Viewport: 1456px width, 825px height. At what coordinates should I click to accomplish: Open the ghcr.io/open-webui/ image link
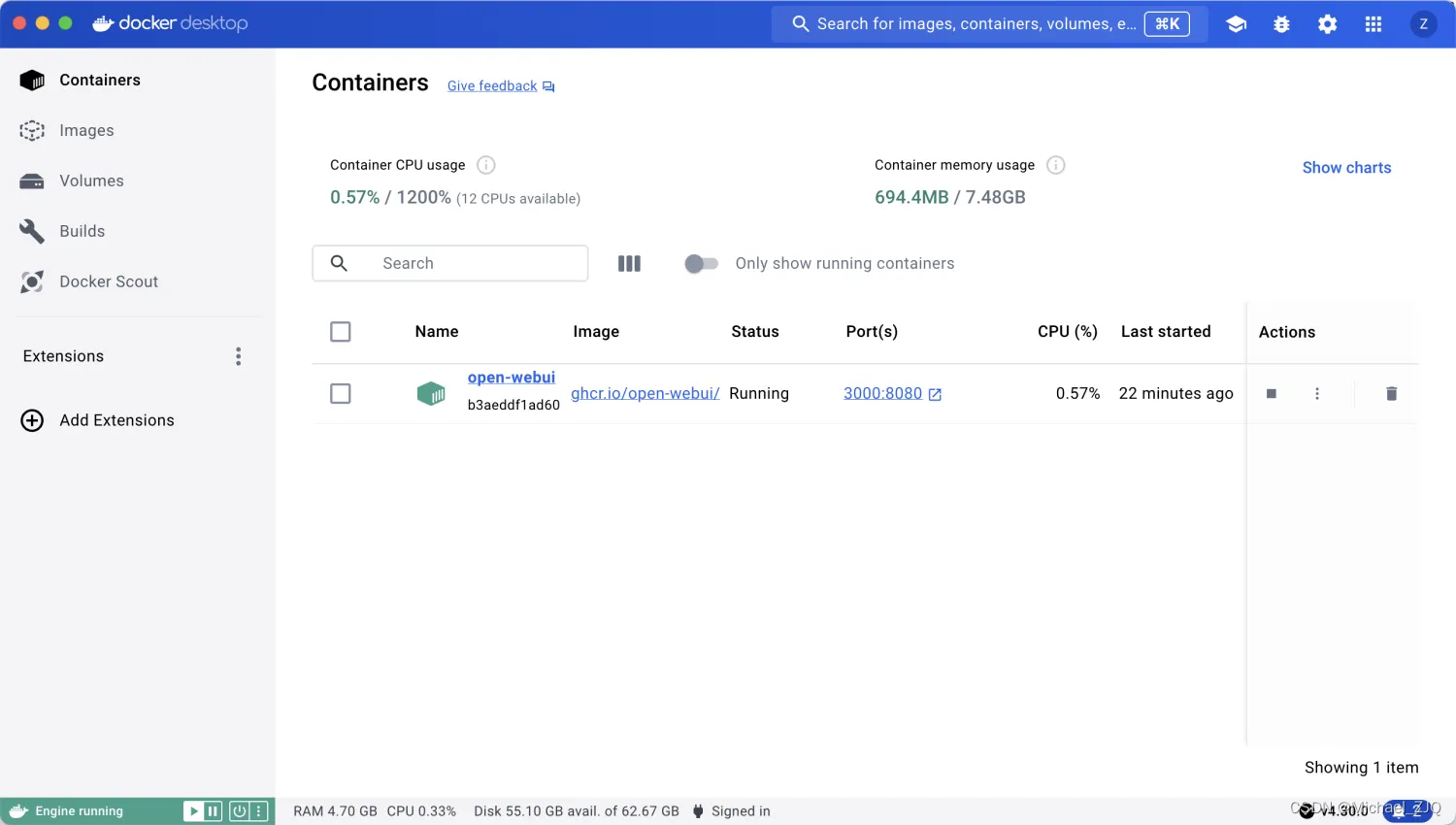click(645, 393)
